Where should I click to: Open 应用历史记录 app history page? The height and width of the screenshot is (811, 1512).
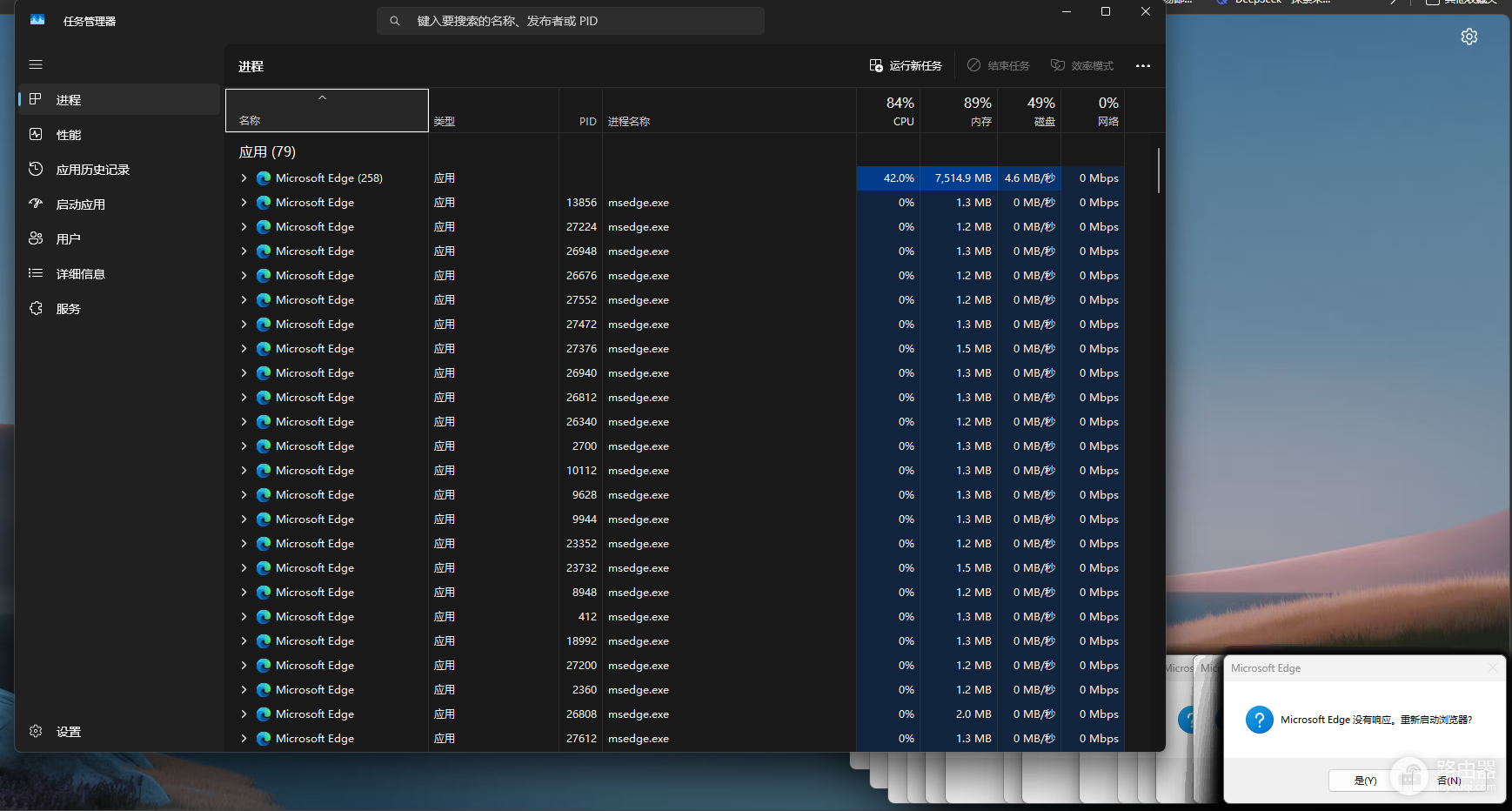click(x=119, y=170)
